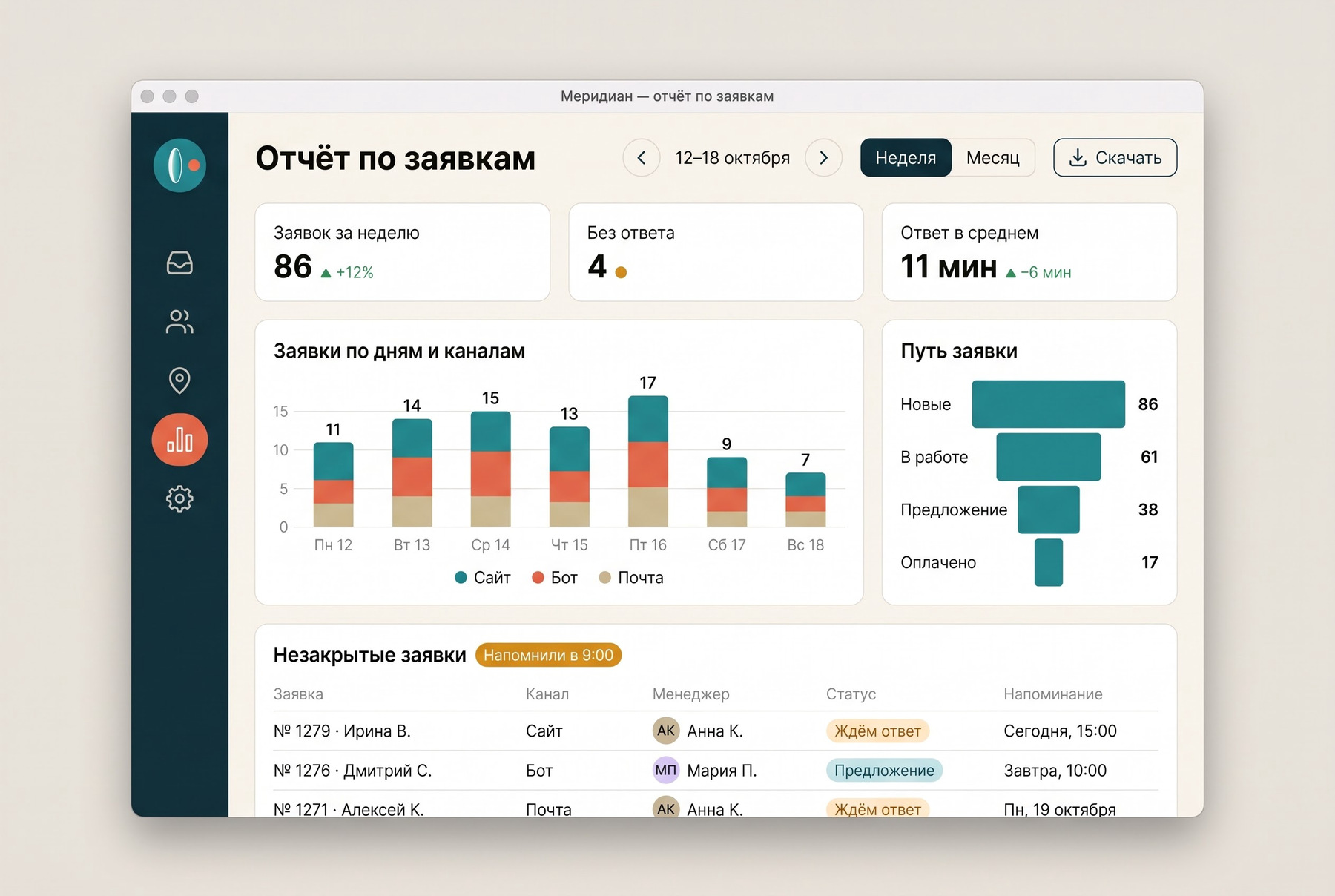Click the МП avatar of Мария П.
1335x896 pixels.
click(x=666, y=770)
